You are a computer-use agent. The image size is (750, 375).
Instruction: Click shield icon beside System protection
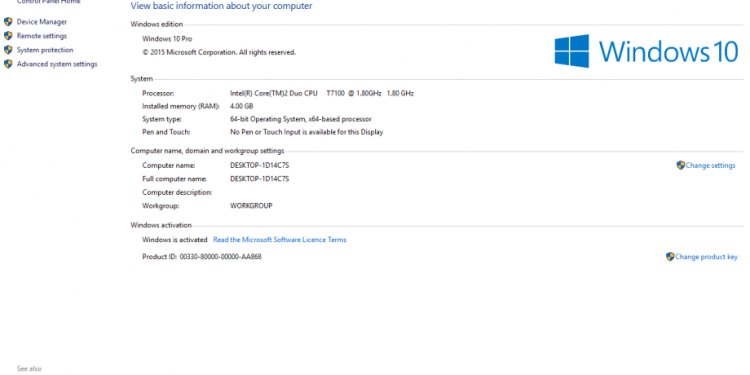pyautogui.click(x=8, y=50)
